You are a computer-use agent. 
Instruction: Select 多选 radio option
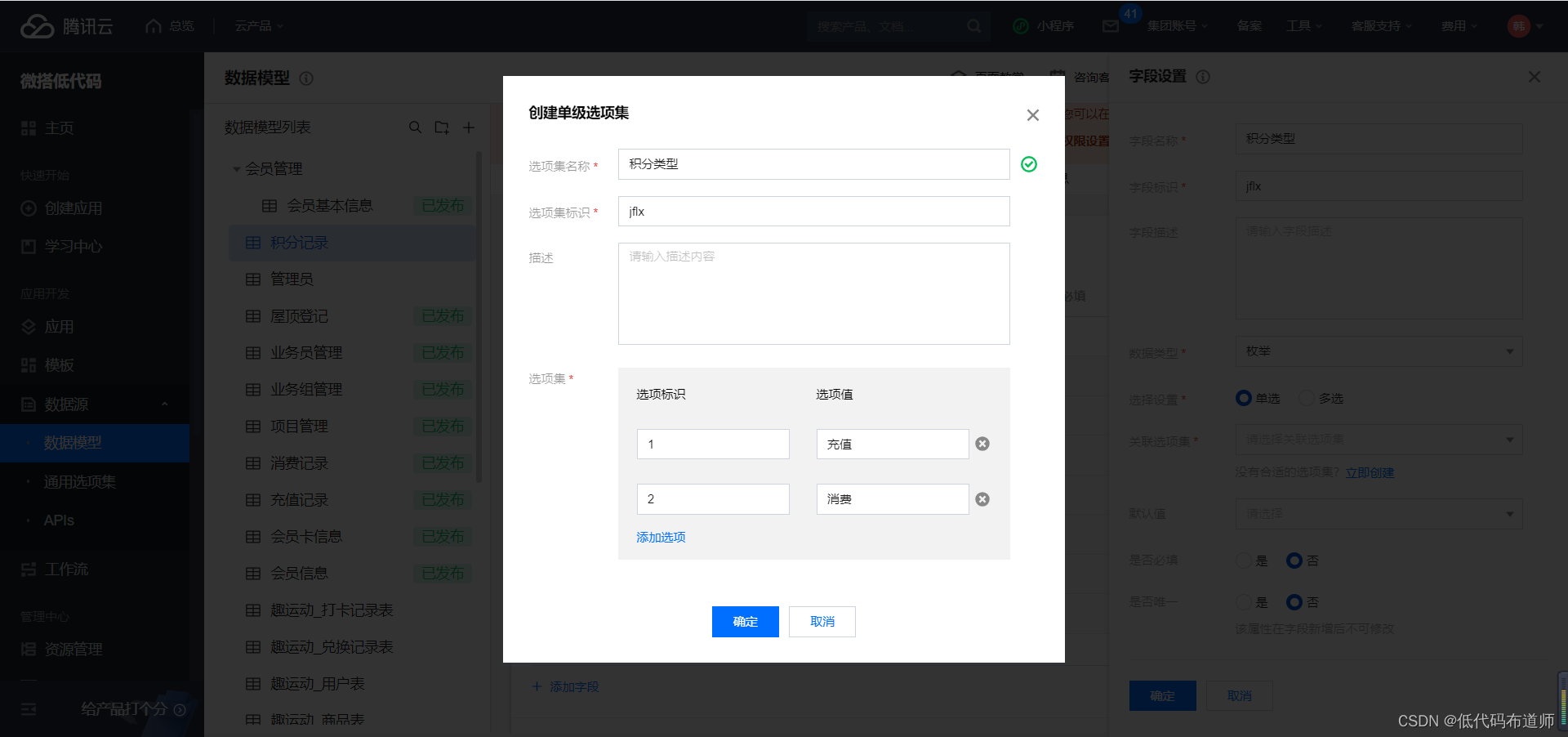coord(1307,398)
